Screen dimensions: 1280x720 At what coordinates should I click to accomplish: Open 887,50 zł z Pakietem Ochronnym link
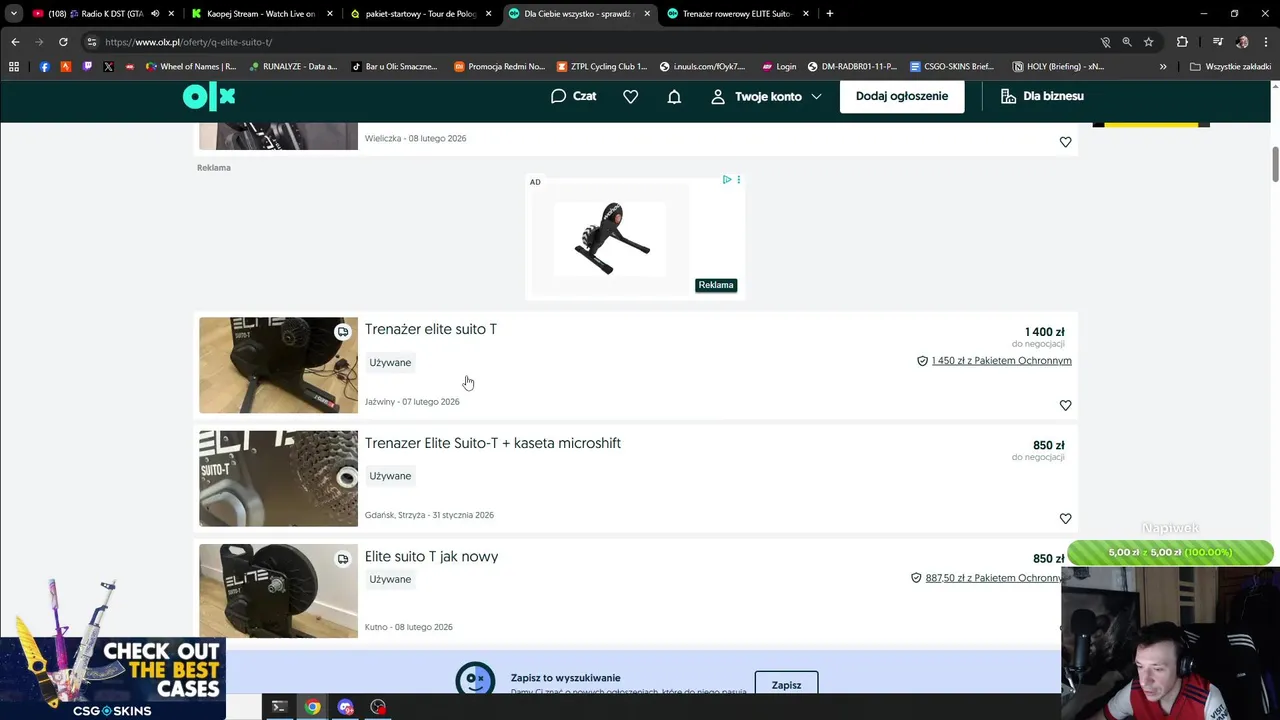point(994,578)
